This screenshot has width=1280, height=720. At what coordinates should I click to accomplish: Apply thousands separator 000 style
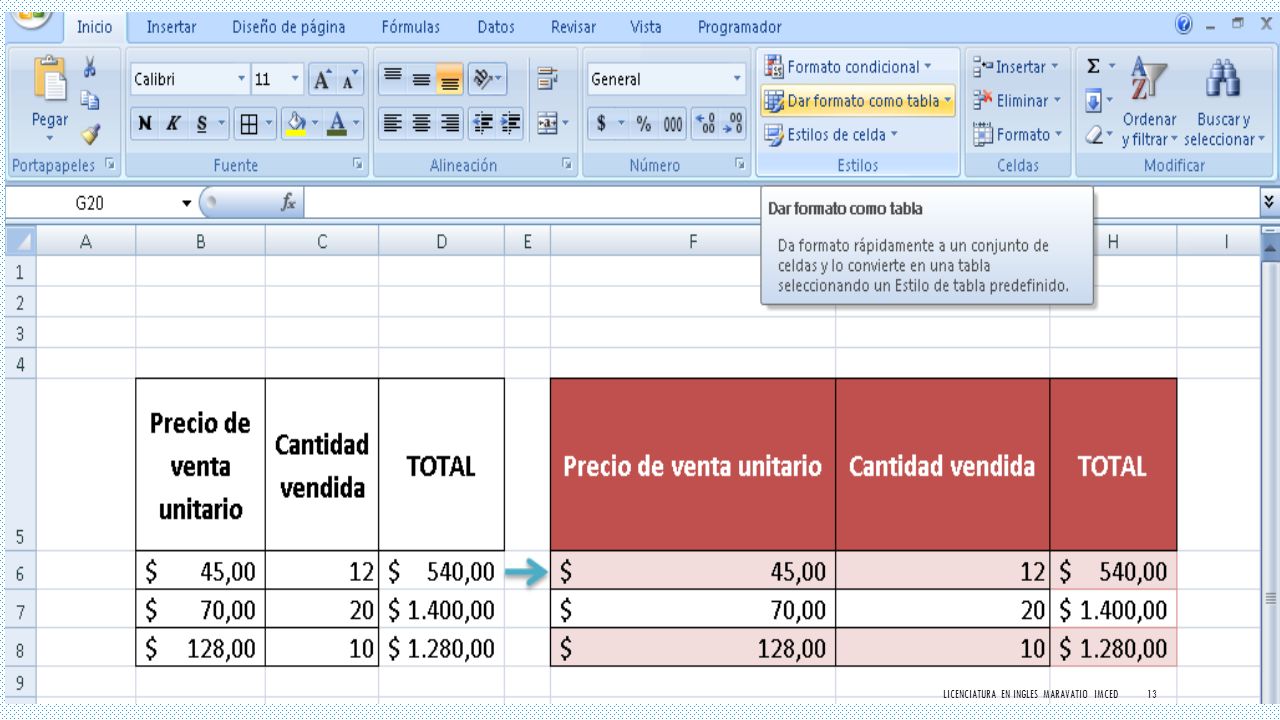[673, 124]
